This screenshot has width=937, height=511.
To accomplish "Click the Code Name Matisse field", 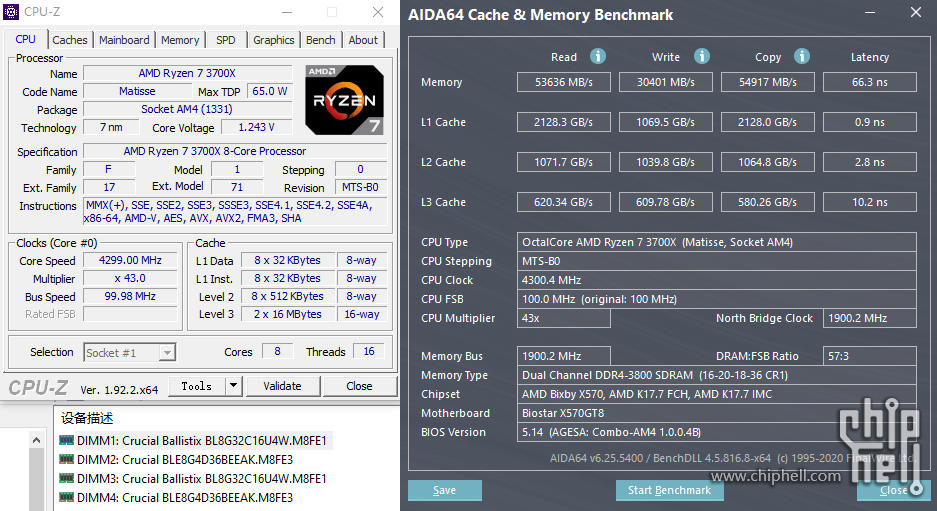I will pyautogui.click(x=137, y=91).
